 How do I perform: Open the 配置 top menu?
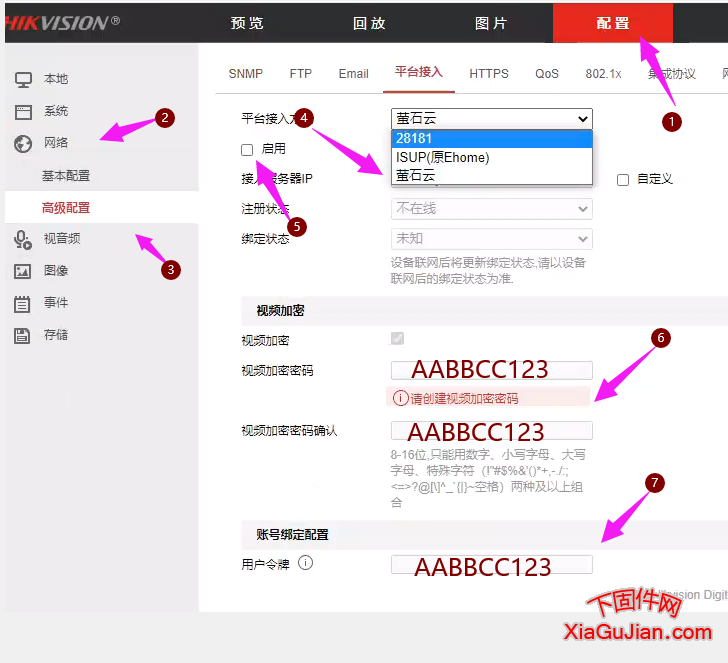612,23
